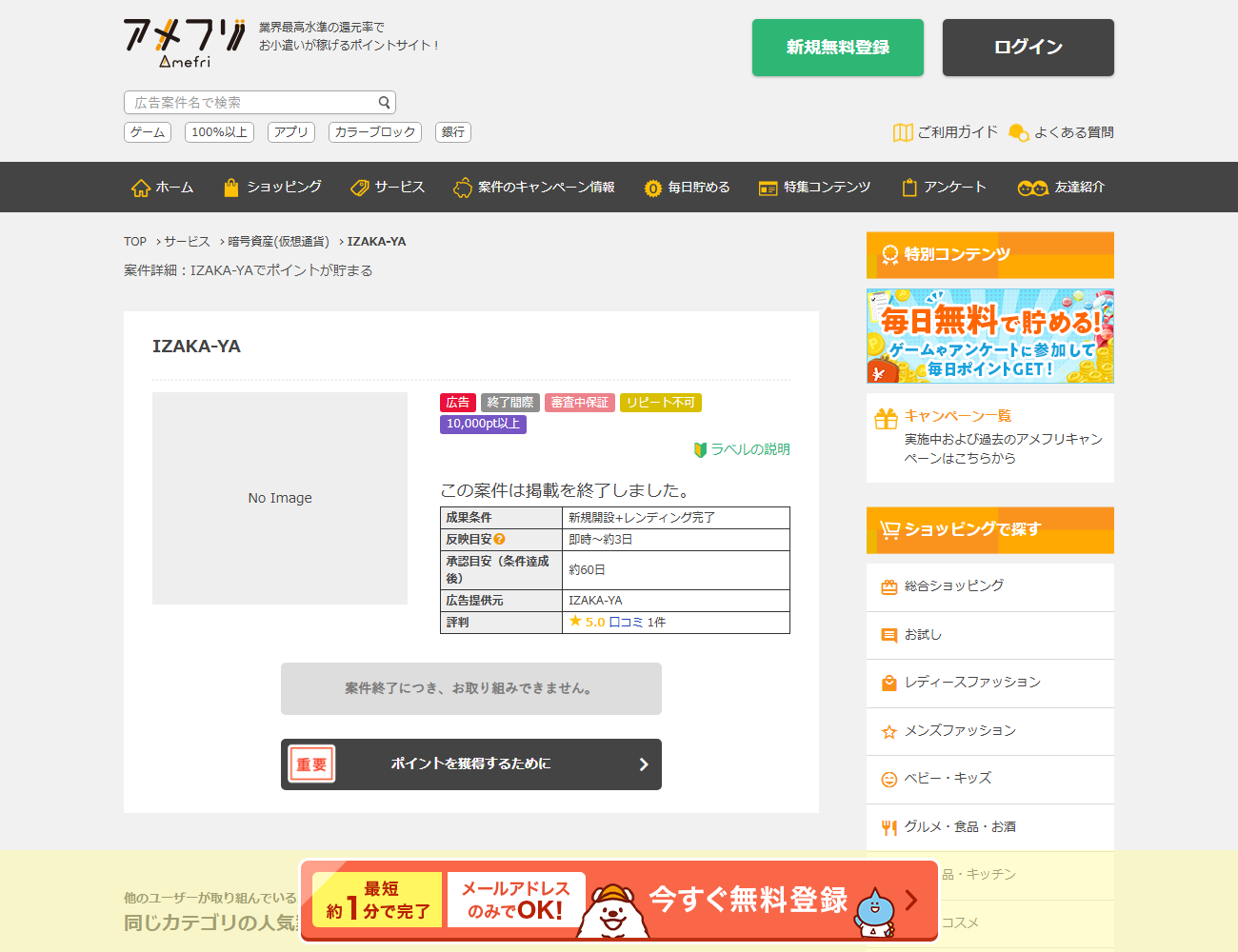Click the ベビー・キッズ smiley icon
The width and height of the screenshot is (1238, 952).
tap(889, 780)
